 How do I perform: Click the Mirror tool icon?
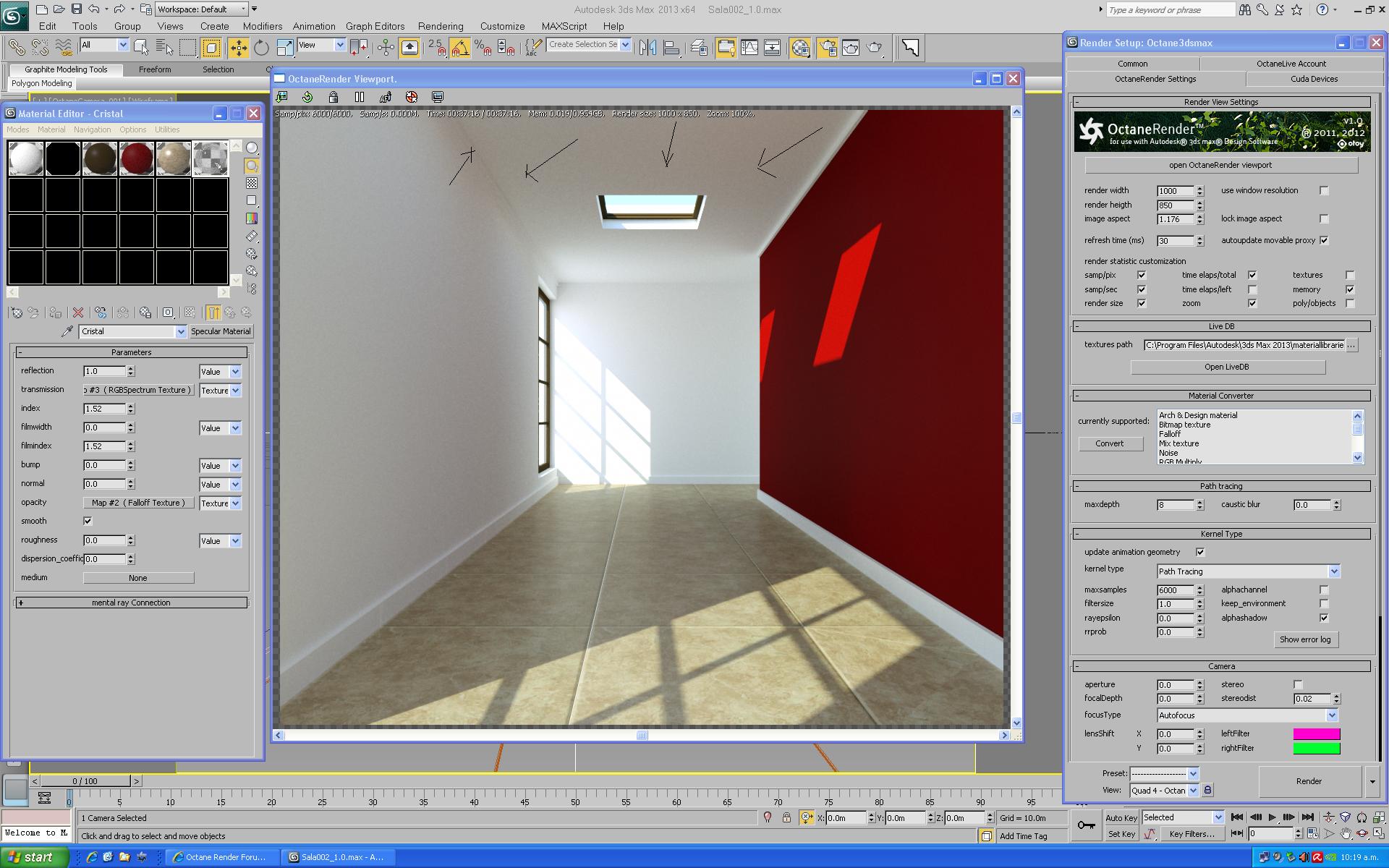(x=647, y=48)
